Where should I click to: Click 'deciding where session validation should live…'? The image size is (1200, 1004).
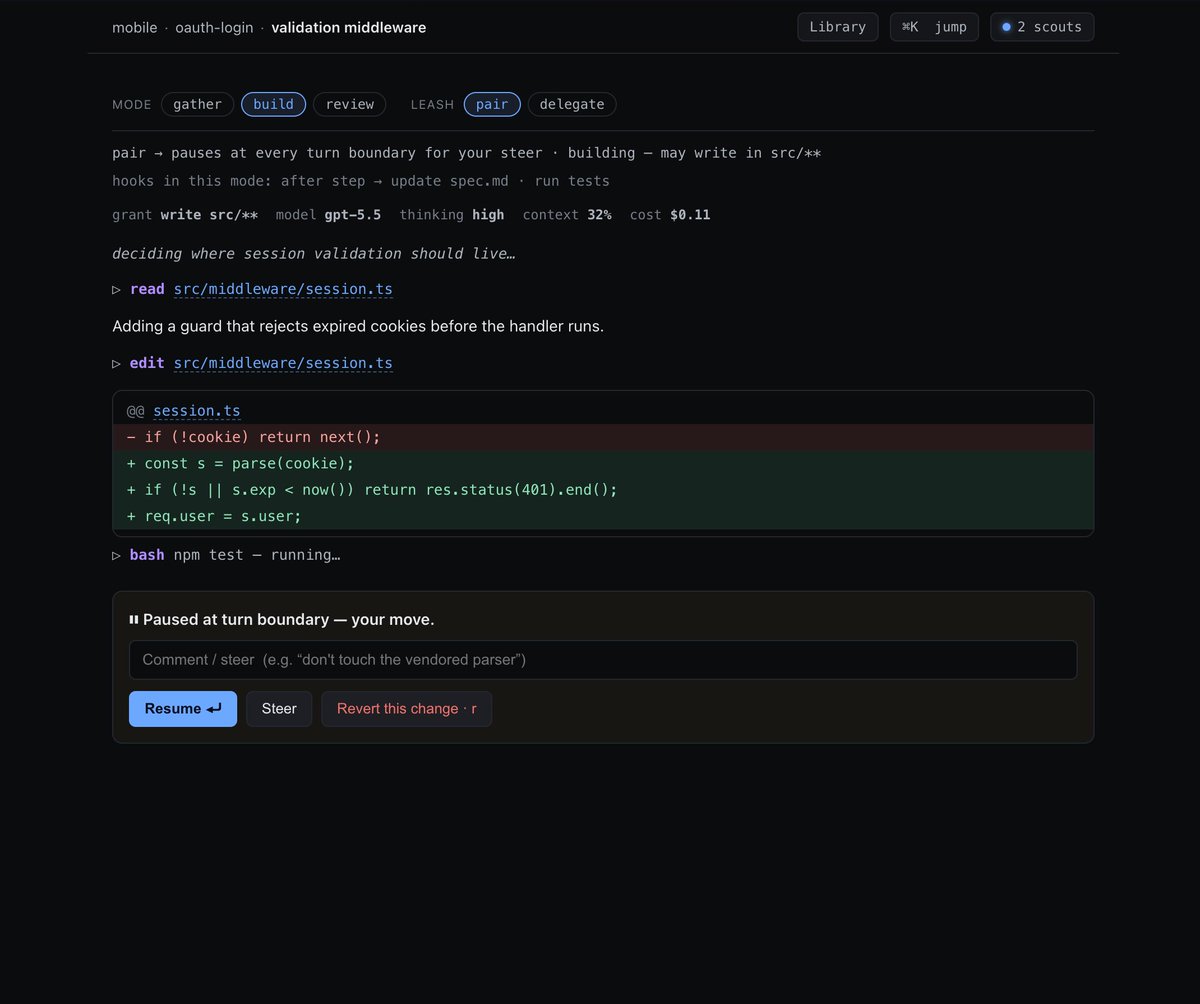tap(314, 253)
